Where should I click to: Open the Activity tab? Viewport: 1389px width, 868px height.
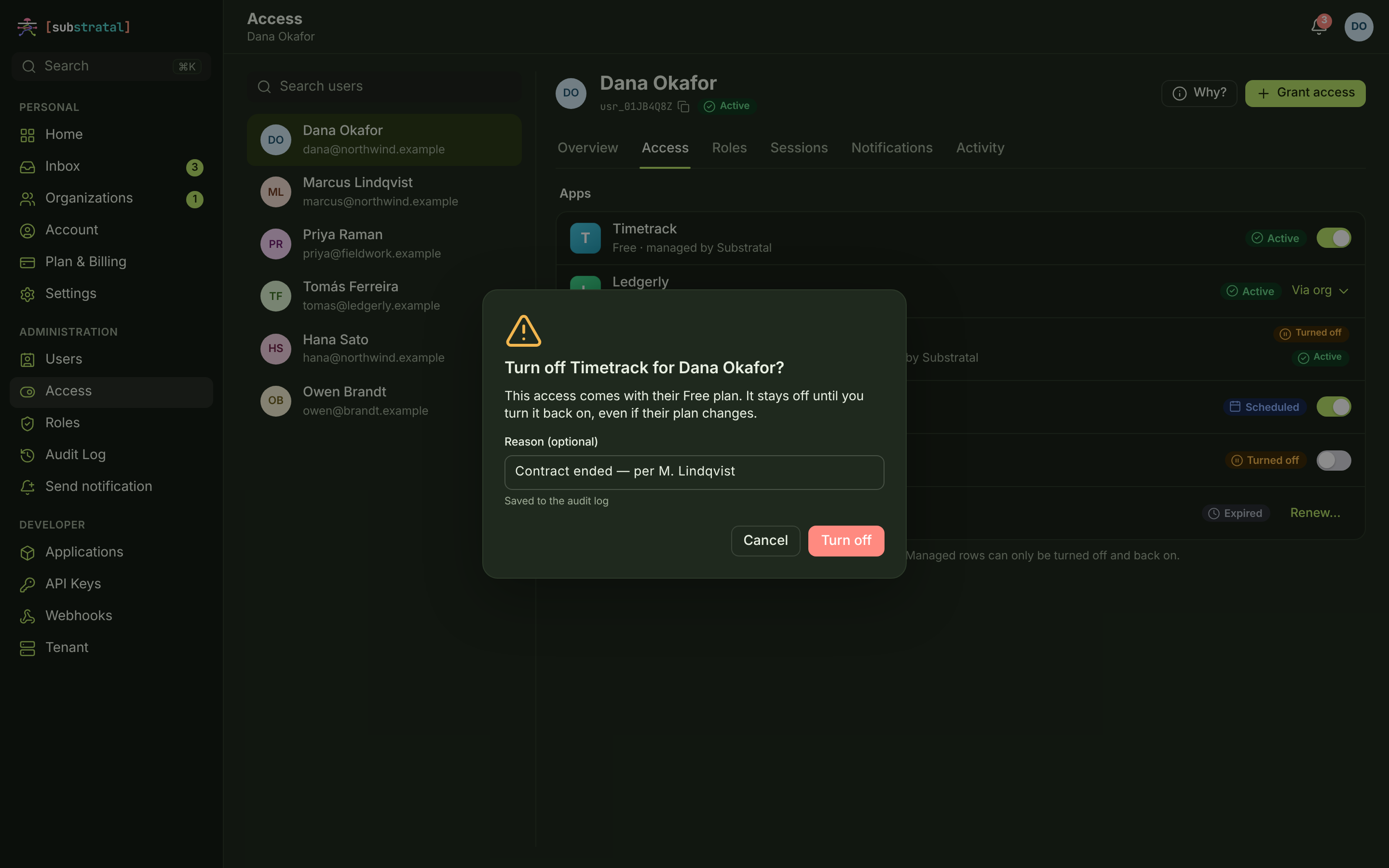[x=980, y=148]
